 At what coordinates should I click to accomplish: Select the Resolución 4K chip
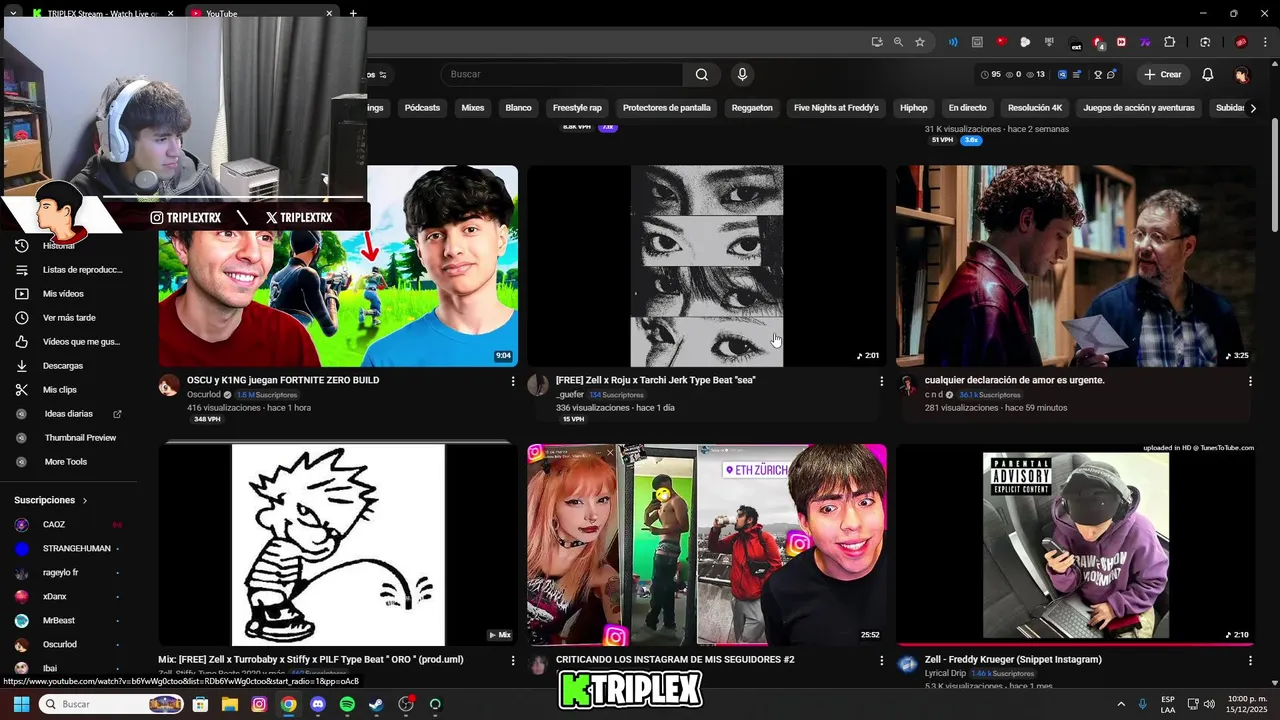pyautogui.click(x=1035, y=108)
